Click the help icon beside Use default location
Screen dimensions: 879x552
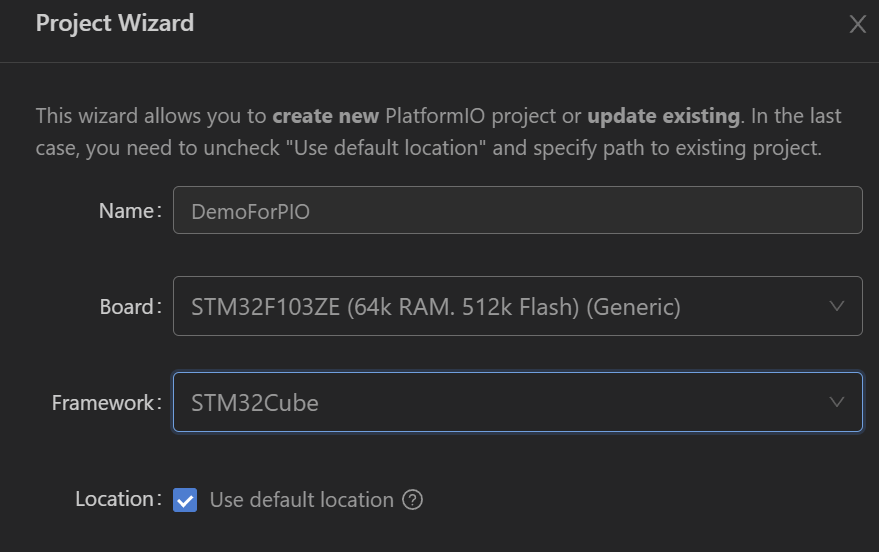click(412, 500)
